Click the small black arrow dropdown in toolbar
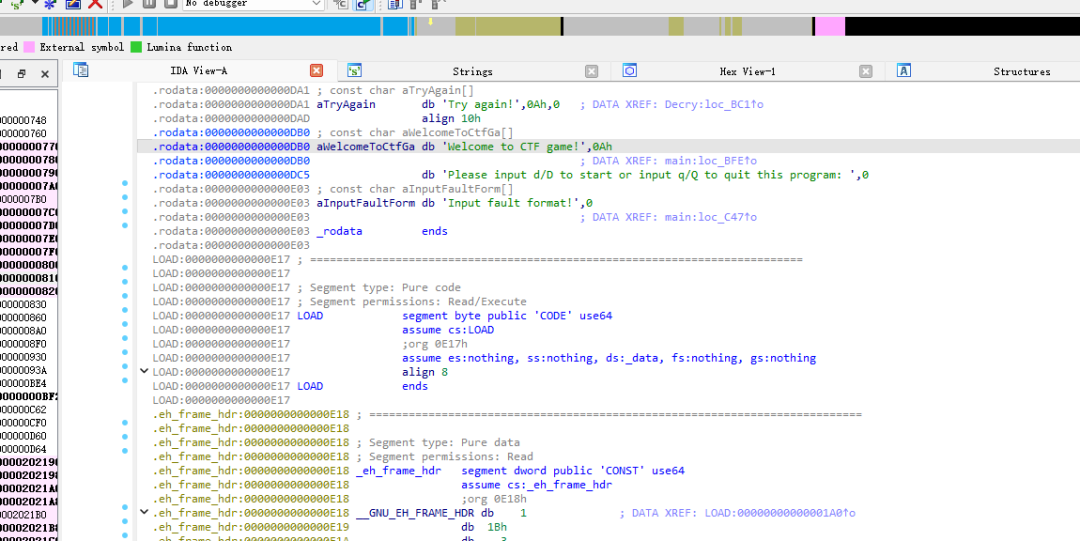 point(34,3)
